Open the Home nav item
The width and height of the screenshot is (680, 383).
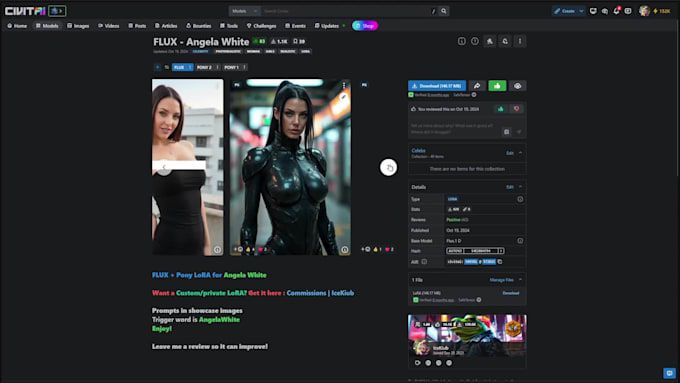point(17,26)
